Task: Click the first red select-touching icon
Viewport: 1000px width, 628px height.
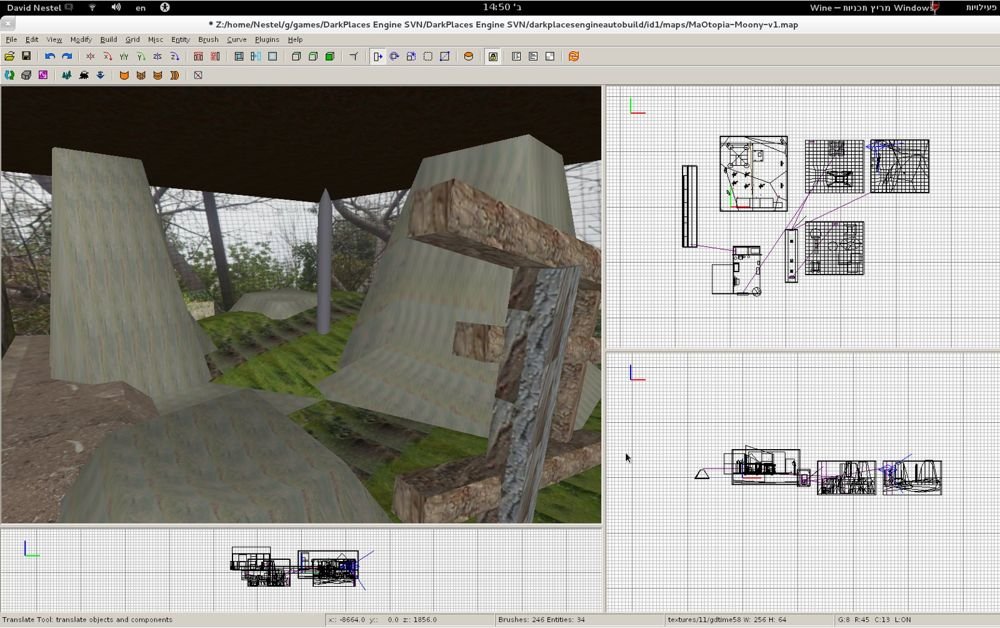Action: 198,56
